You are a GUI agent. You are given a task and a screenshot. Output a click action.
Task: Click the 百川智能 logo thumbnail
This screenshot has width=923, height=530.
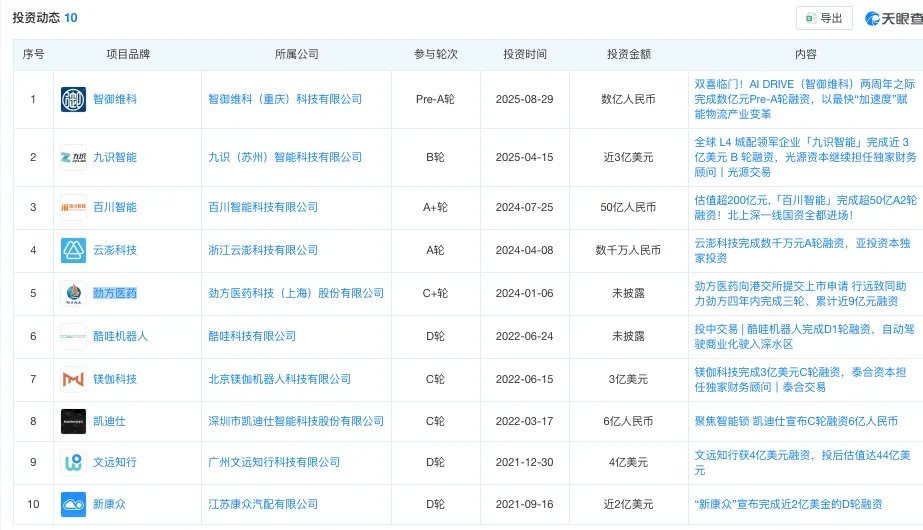73,207
